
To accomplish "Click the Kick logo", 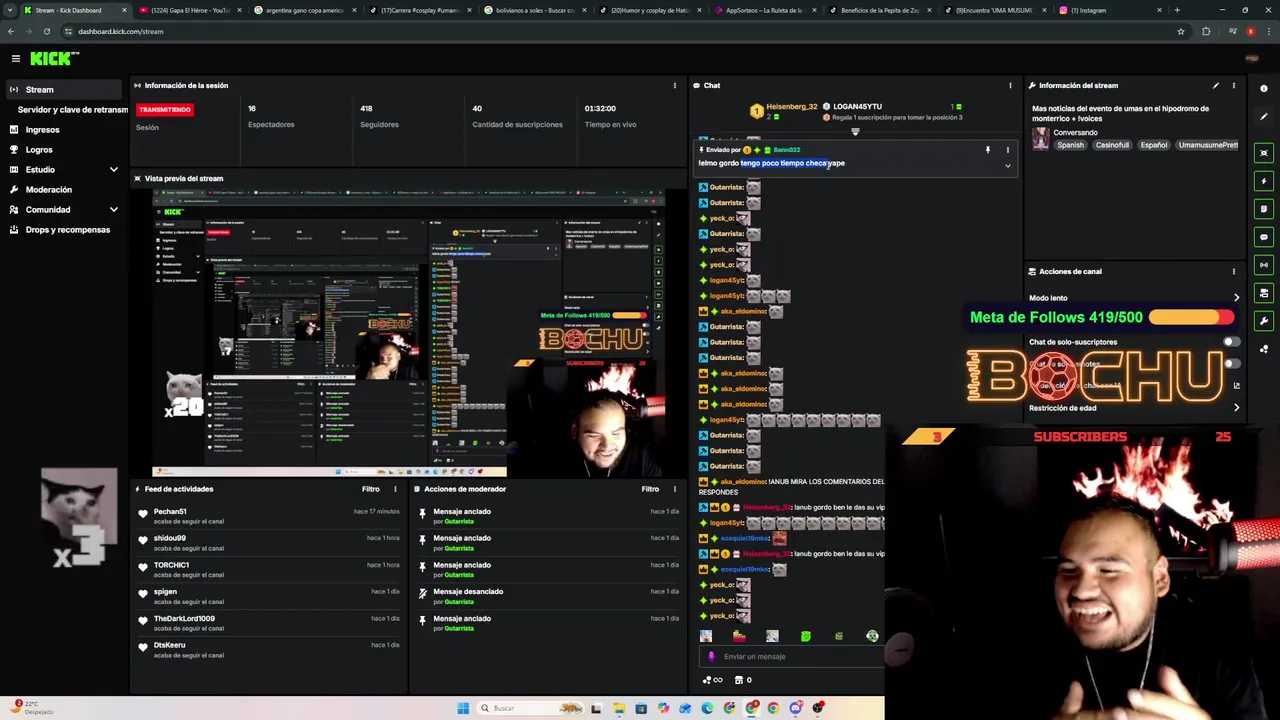I will 54,59.
